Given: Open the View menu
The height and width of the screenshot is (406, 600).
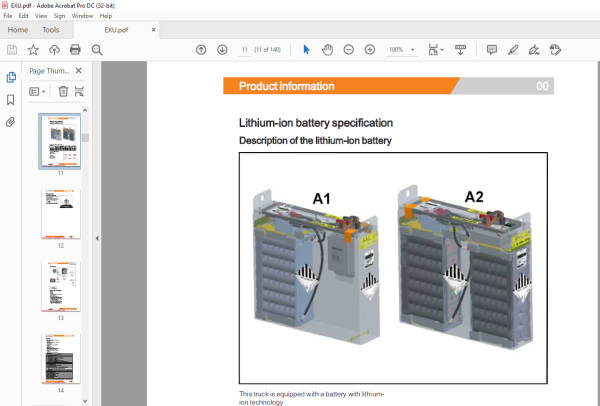Looking at the screenshot, I should click(41, 16).
